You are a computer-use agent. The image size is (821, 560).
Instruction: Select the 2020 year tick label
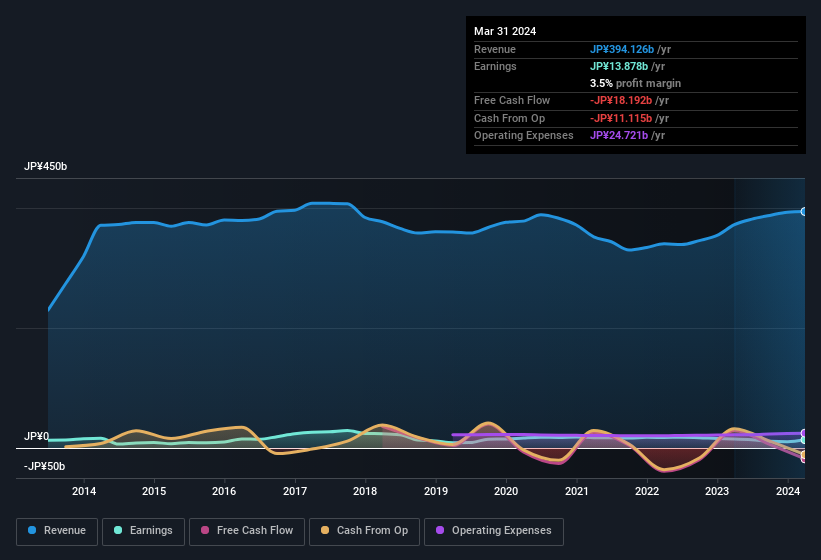coord(506,491)
